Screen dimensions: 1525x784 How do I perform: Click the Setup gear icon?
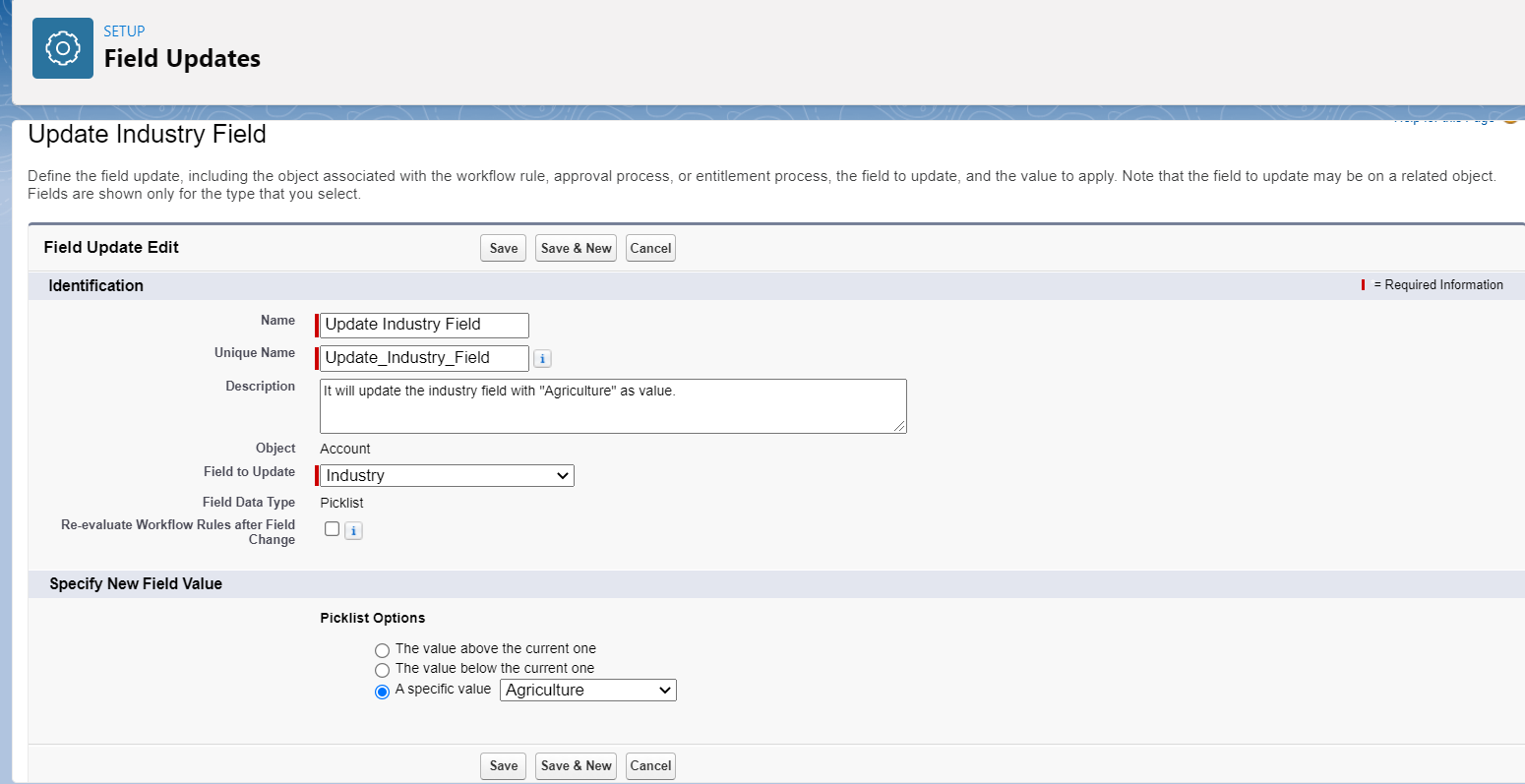[x=63, y=48]
